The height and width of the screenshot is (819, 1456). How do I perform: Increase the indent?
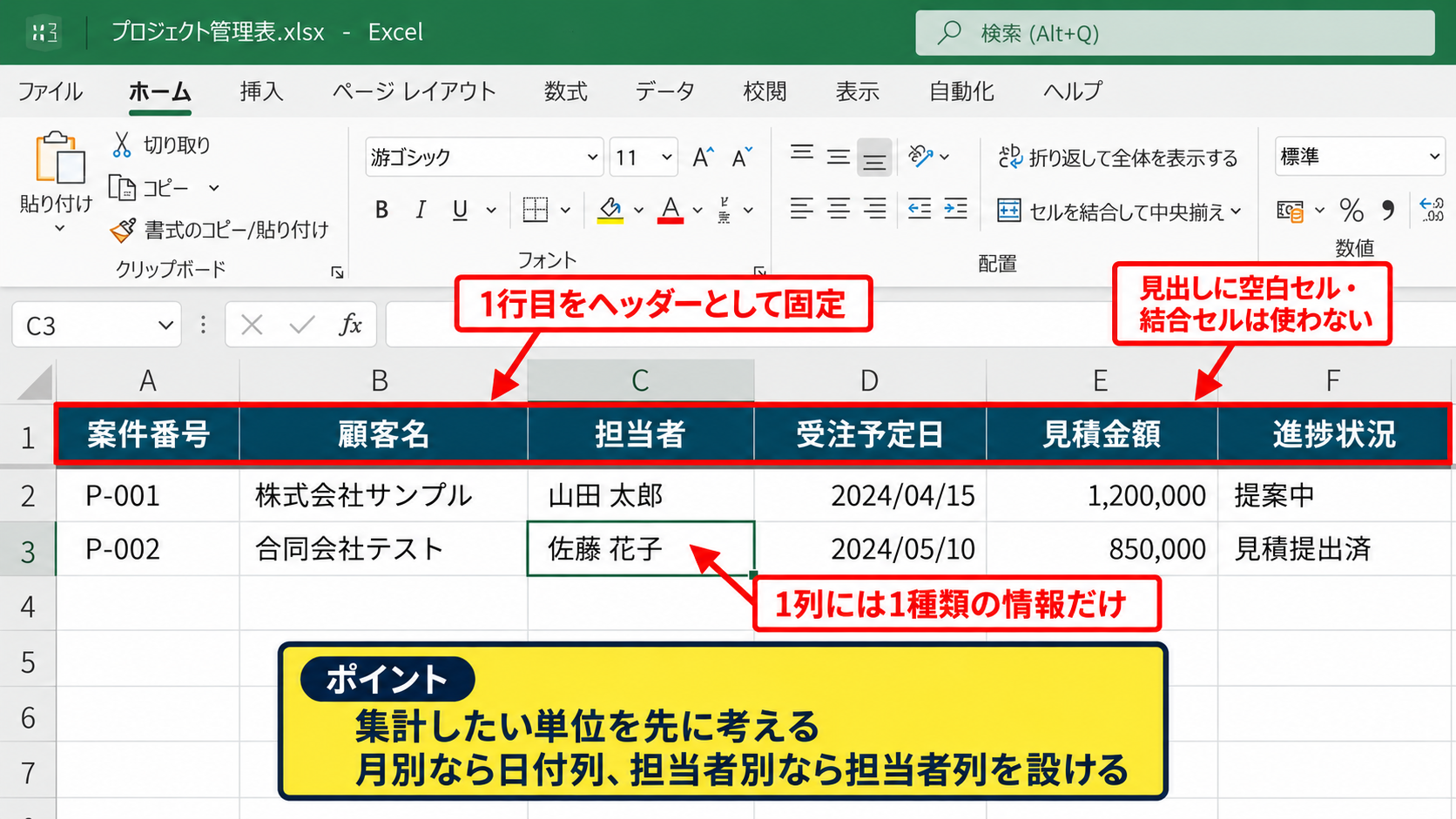click(955, 209)
